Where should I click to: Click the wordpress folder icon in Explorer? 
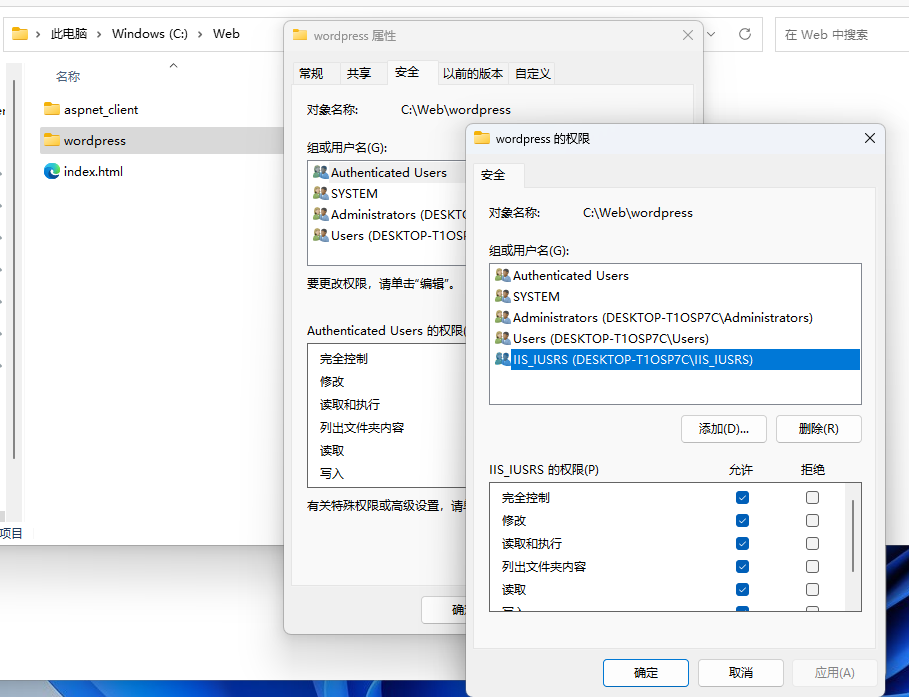point(52,140)
